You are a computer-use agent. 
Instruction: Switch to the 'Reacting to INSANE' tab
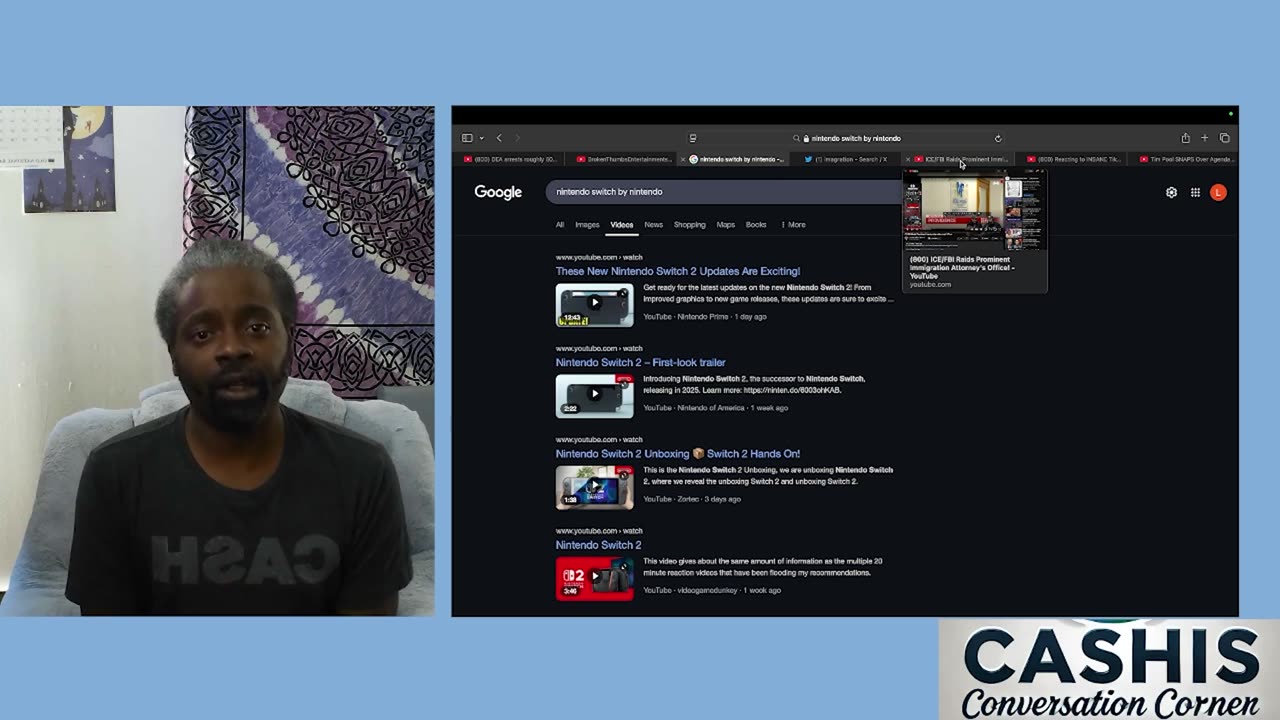click(x=1073, y=159)
